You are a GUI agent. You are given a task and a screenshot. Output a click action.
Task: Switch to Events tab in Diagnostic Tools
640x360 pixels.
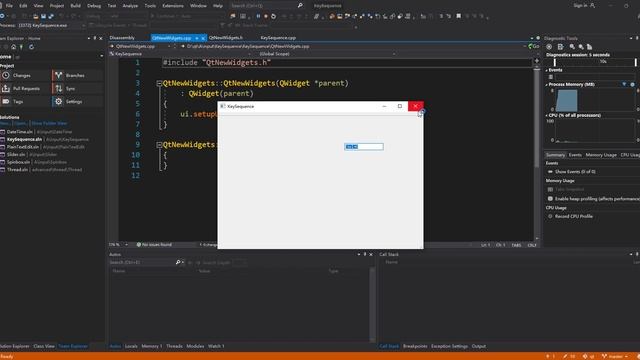[x=575, y=155]
